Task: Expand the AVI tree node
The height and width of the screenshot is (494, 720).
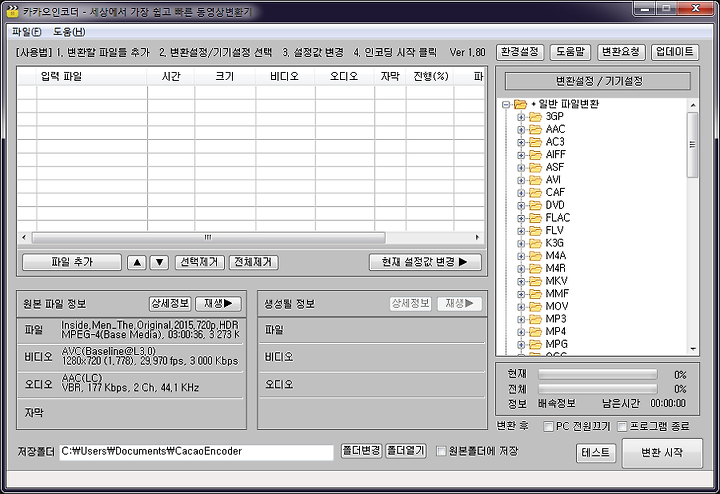Action: tap(521, 180)
